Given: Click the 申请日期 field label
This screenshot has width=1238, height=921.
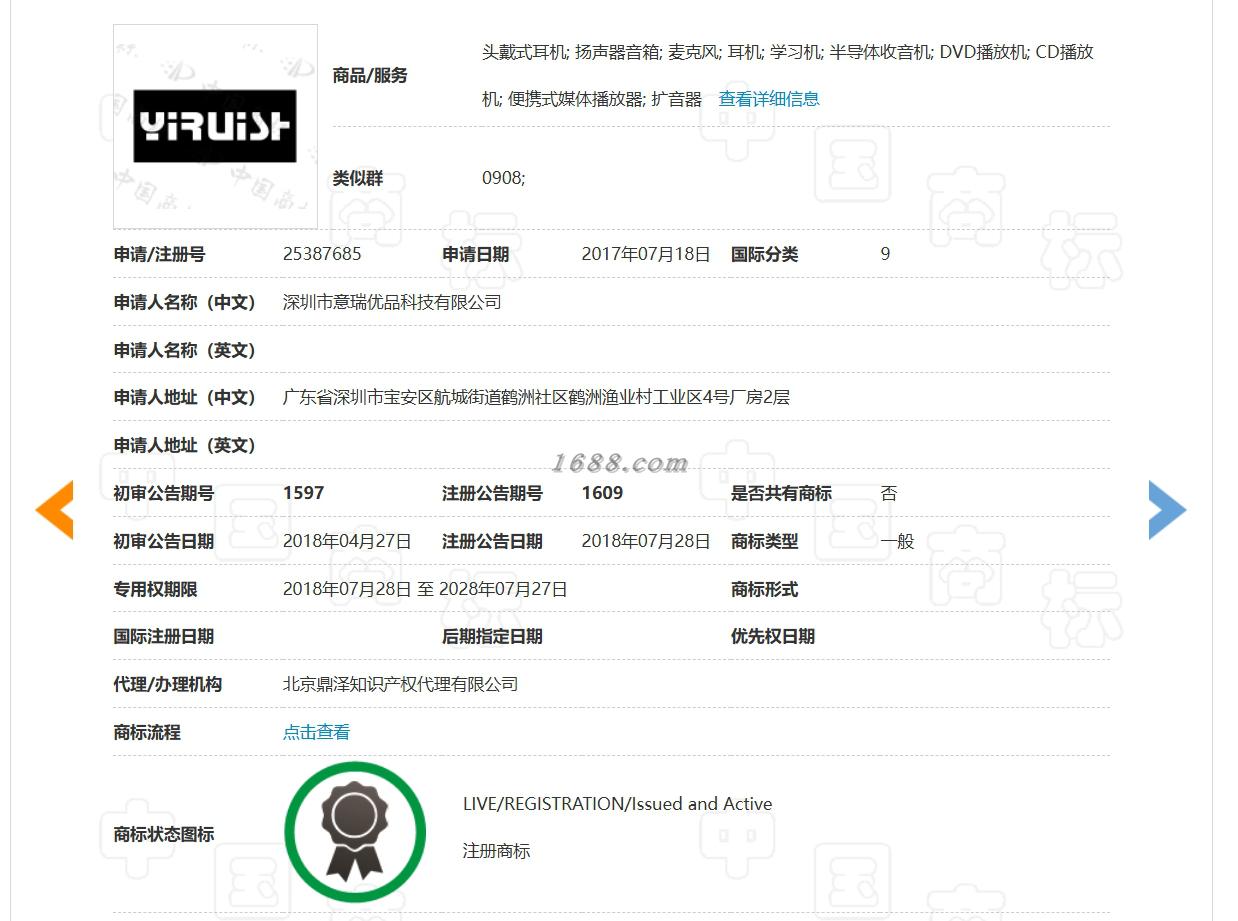Looking at the screenshot, I should (475, 254).
